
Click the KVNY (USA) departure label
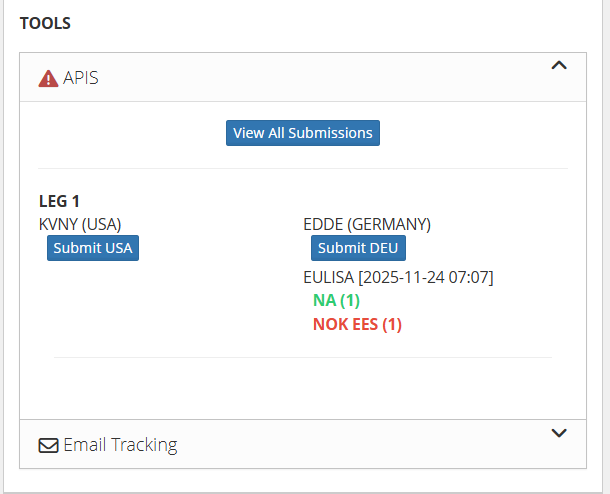click(x=79, y=224)
